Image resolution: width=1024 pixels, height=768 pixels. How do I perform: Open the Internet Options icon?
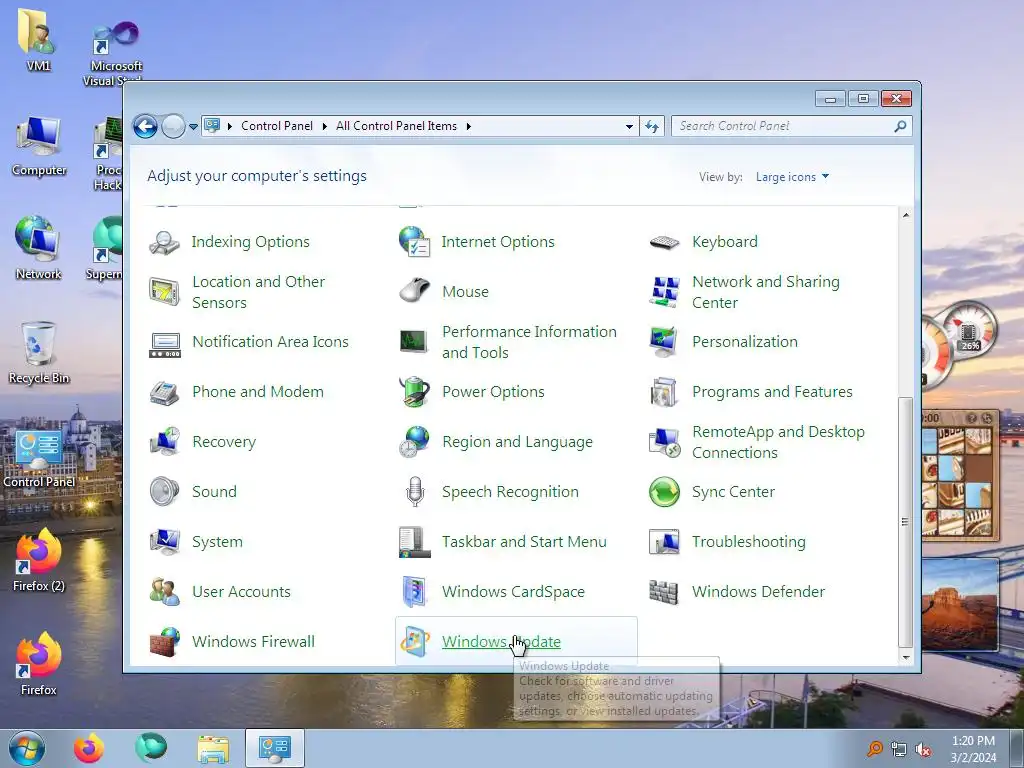(x=415, y=242)
